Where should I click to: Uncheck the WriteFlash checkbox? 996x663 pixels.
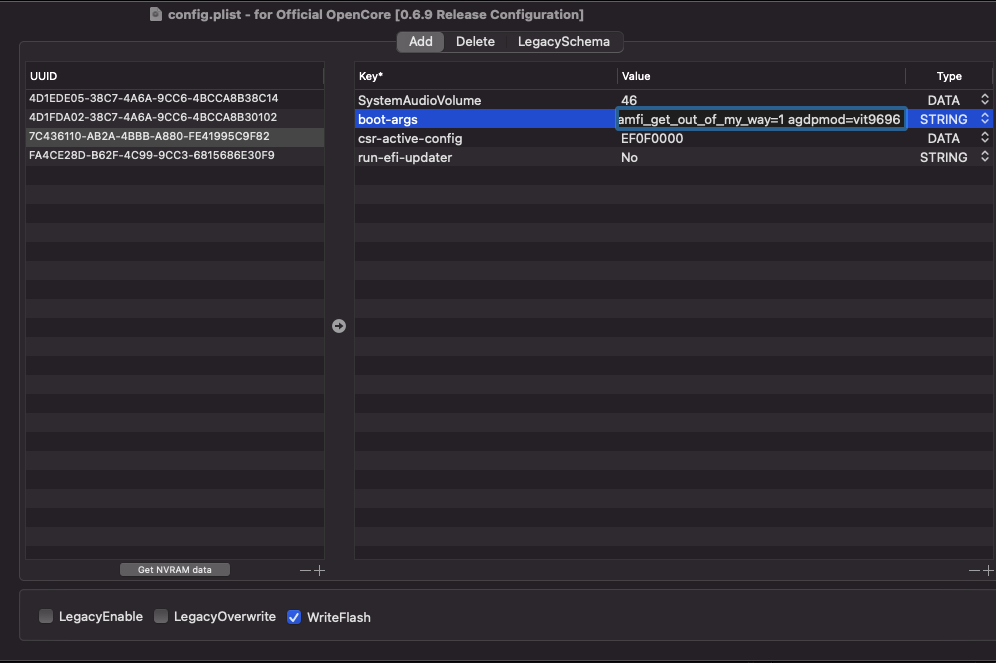click(x=293, y=617)
